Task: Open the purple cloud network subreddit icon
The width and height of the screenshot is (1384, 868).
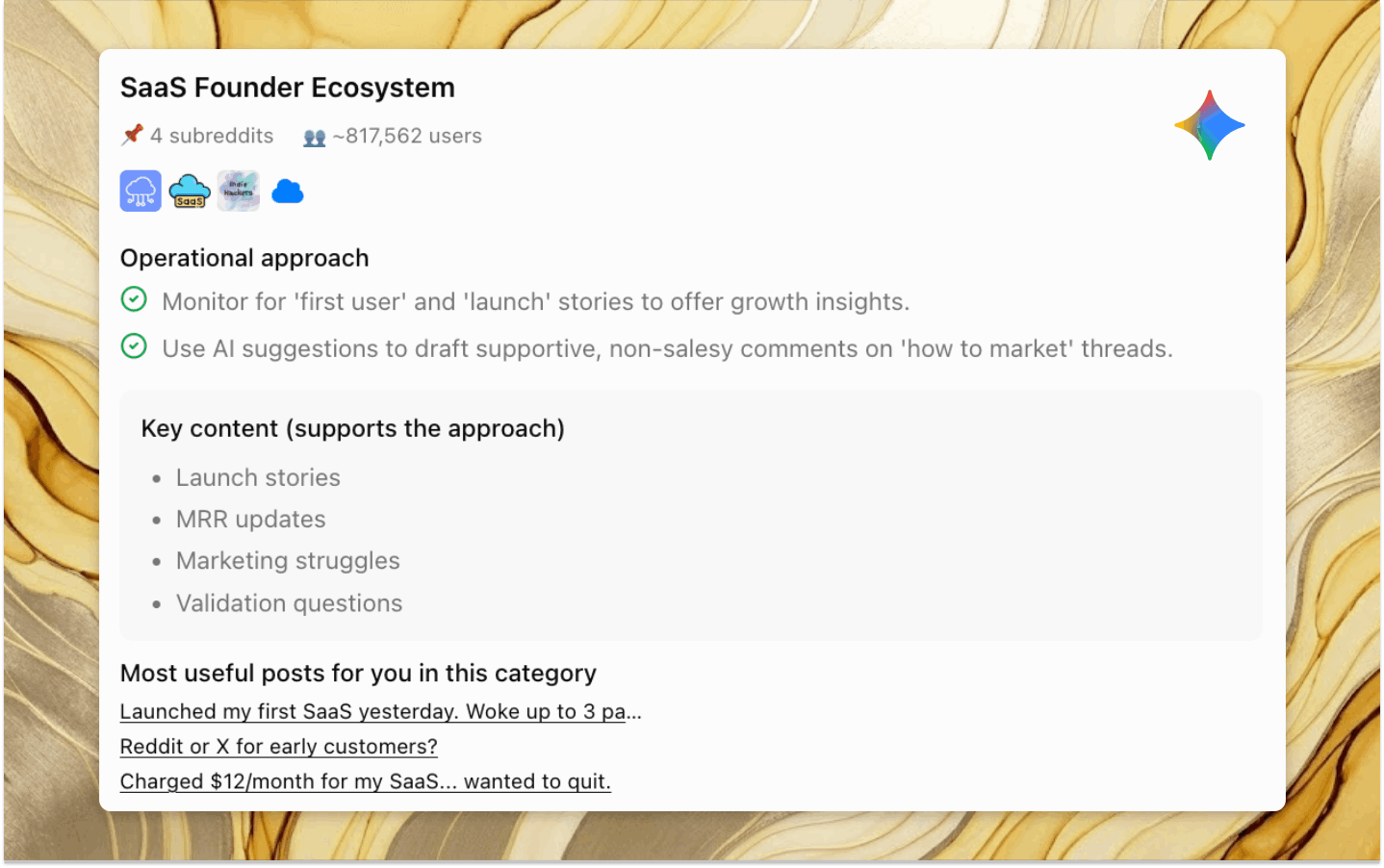Action: point(141,191)
